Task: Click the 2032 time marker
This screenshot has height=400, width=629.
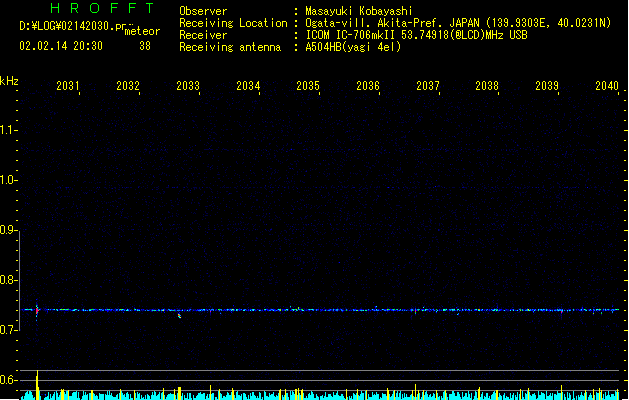Action: coord(128,86)
